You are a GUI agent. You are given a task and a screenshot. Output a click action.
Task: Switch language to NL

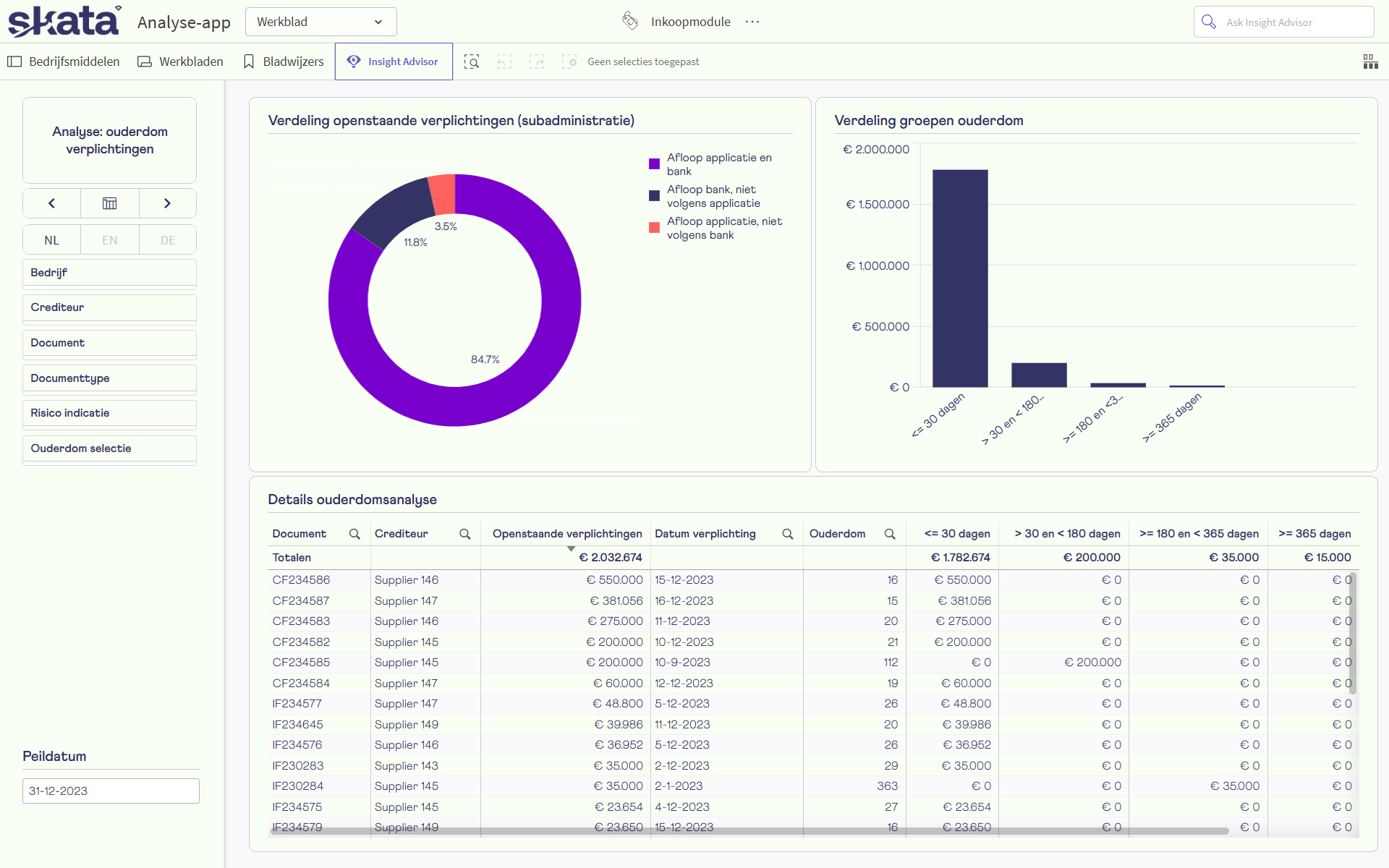pyautogui.click(x=51, y=240)
